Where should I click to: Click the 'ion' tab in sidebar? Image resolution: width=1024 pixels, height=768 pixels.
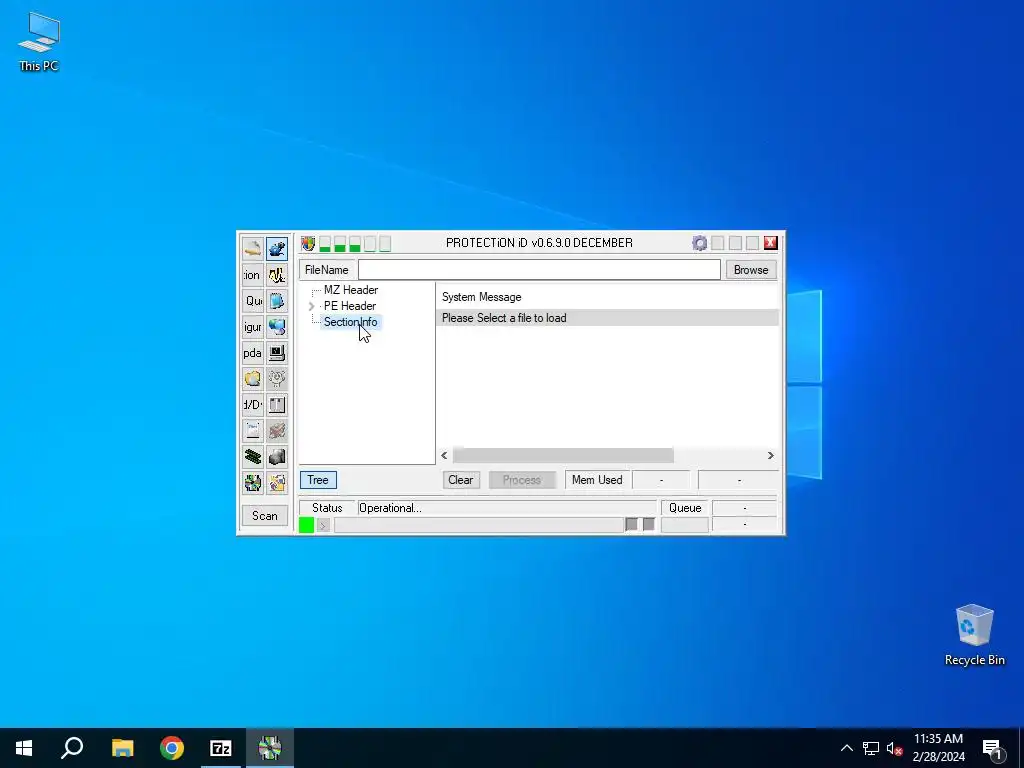(x=253, y=275)
